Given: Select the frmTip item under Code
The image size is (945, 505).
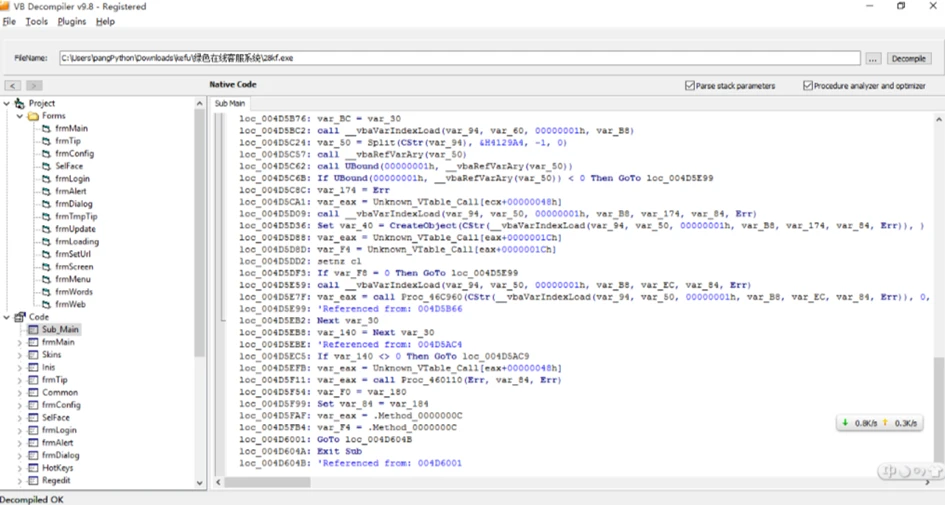Looking at the screenshot, I should pyautogui.click(x=54, y=380).
